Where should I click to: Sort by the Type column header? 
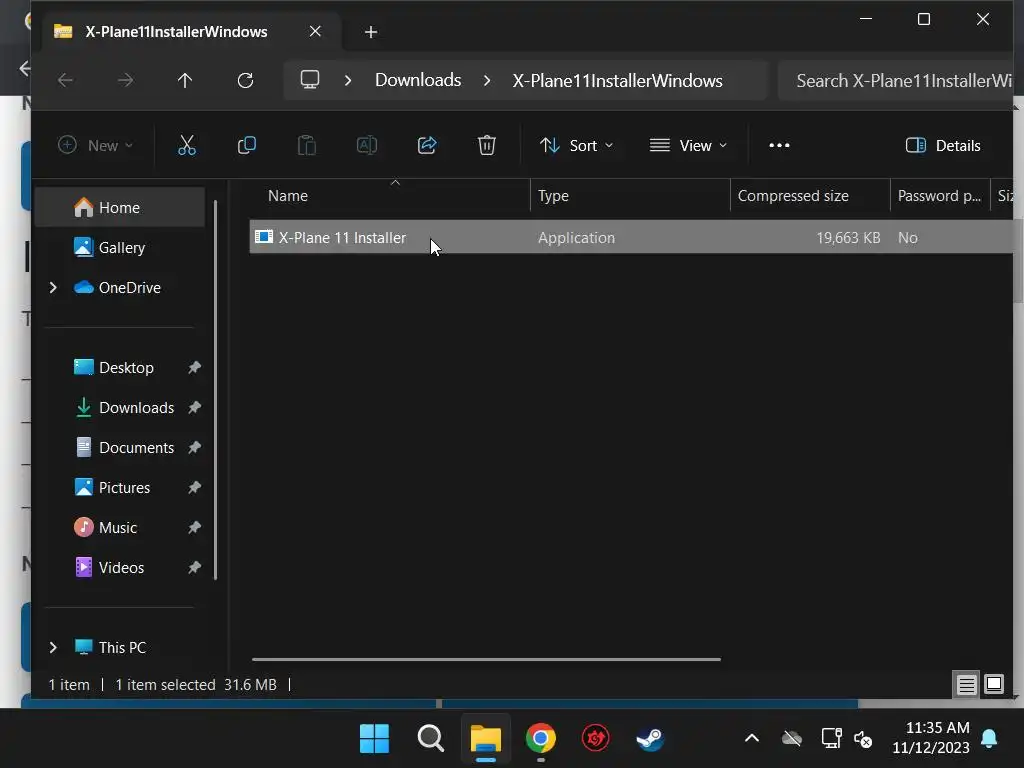click(630, 195)
